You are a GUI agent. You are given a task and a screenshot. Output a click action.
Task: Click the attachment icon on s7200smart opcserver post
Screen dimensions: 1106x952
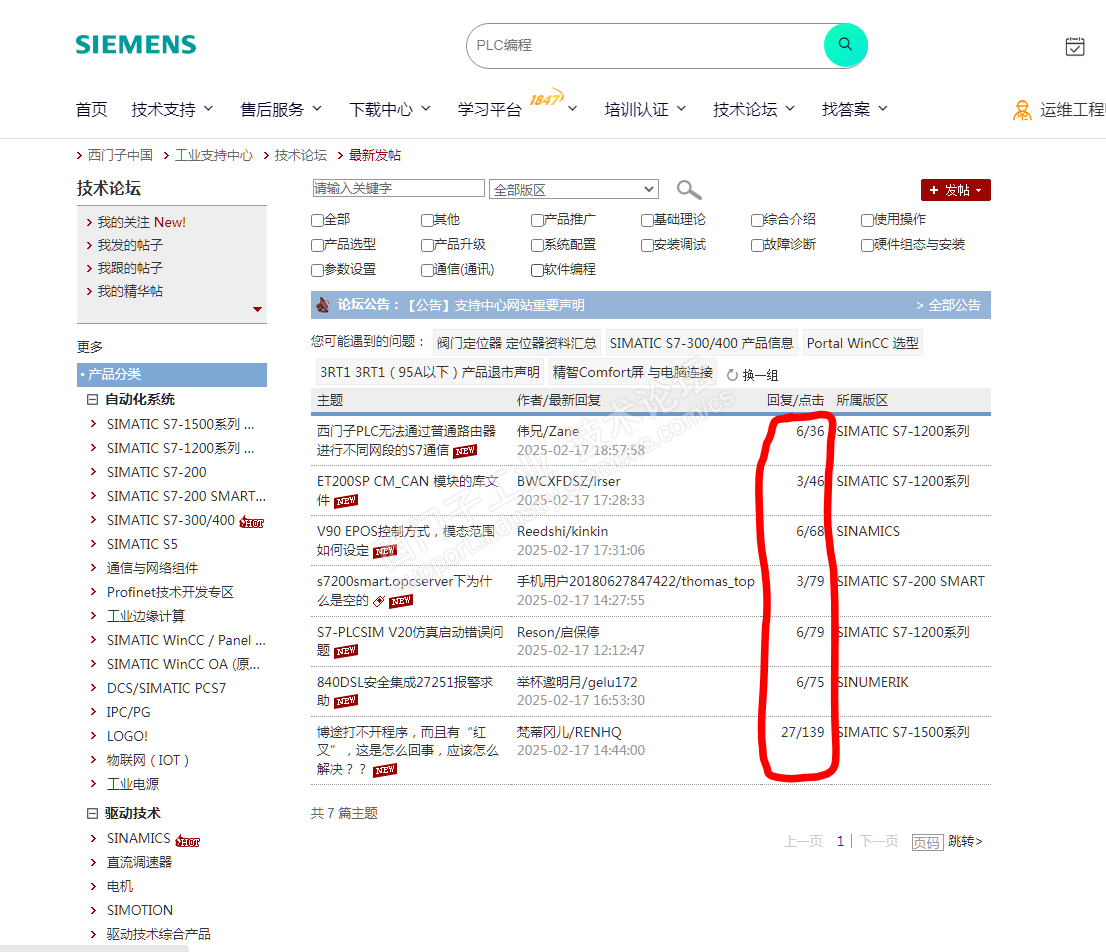click(x=379, y=601)
